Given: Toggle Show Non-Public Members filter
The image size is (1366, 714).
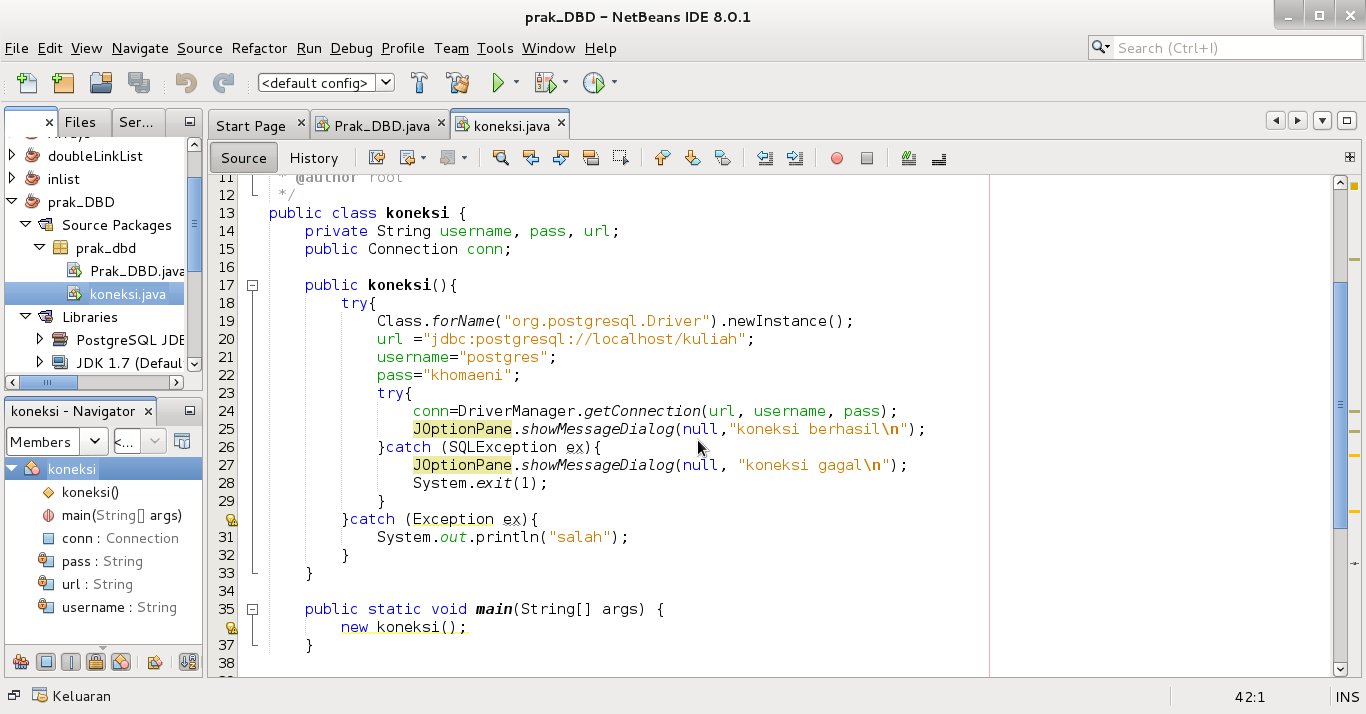Looking at the screenshot, I should (95, 661).
